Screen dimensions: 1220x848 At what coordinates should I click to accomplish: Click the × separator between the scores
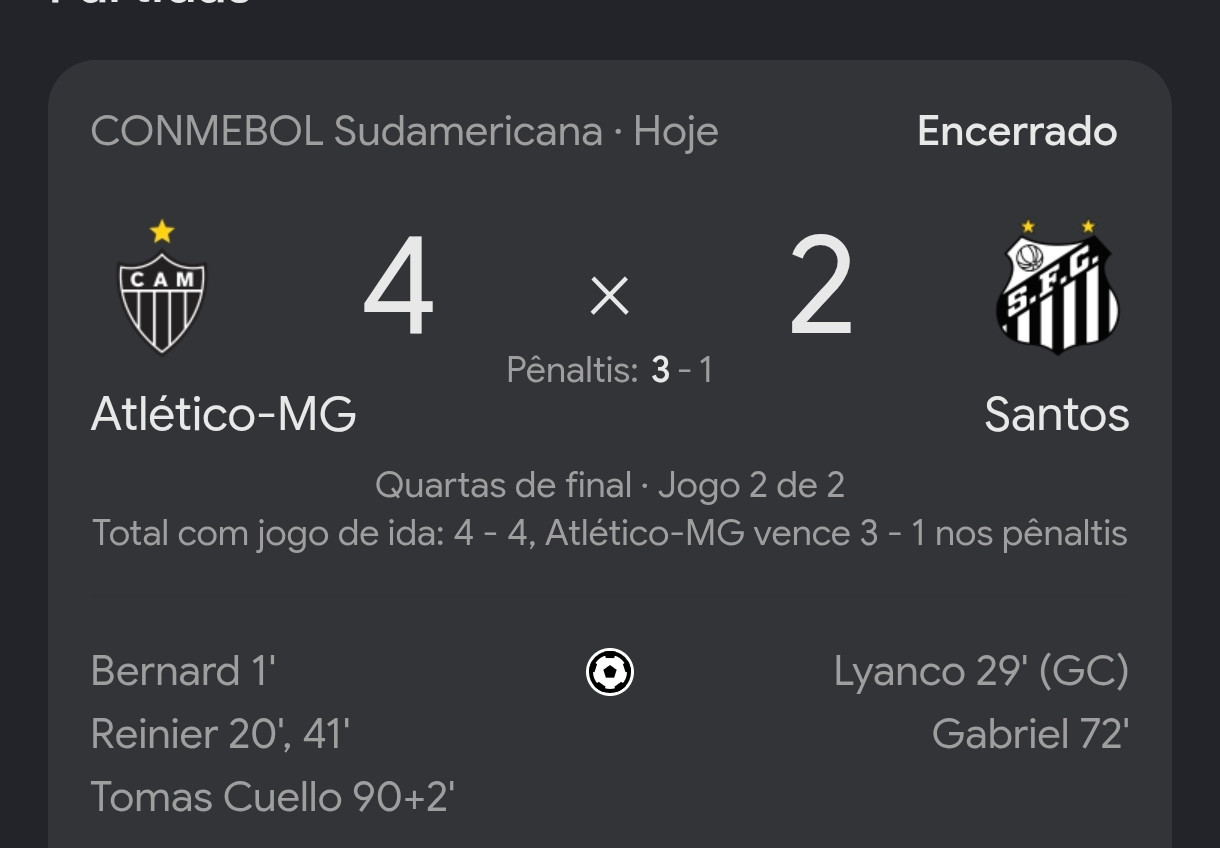(610, 296)
